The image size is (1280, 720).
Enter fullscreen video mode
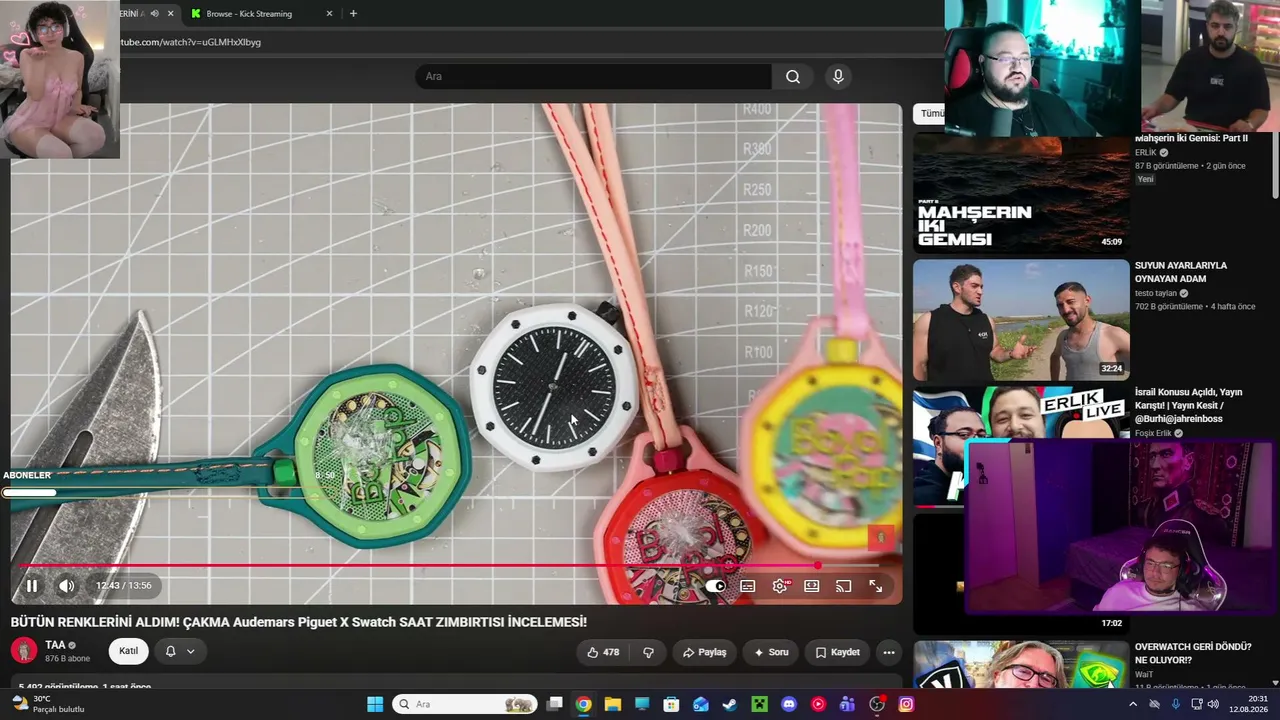pyautogui.click(x=876, y=586)
